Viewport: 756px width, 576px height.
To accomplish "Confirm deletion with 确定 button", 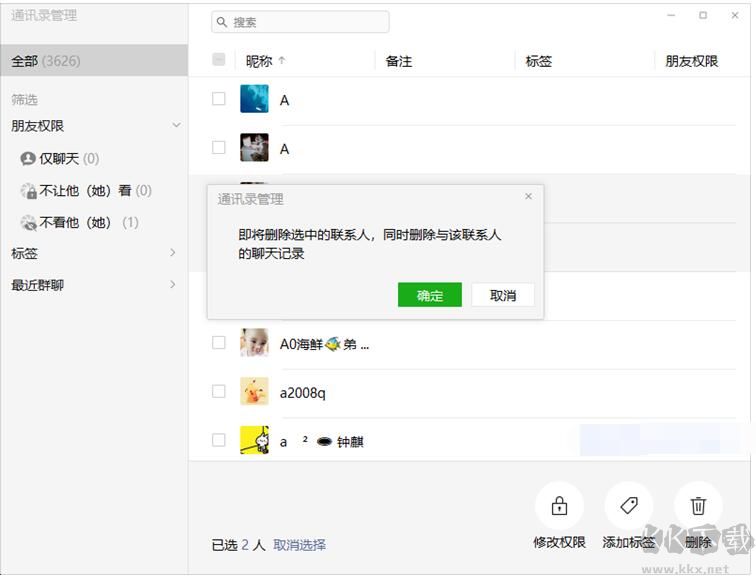I will [x=429, y=295].
